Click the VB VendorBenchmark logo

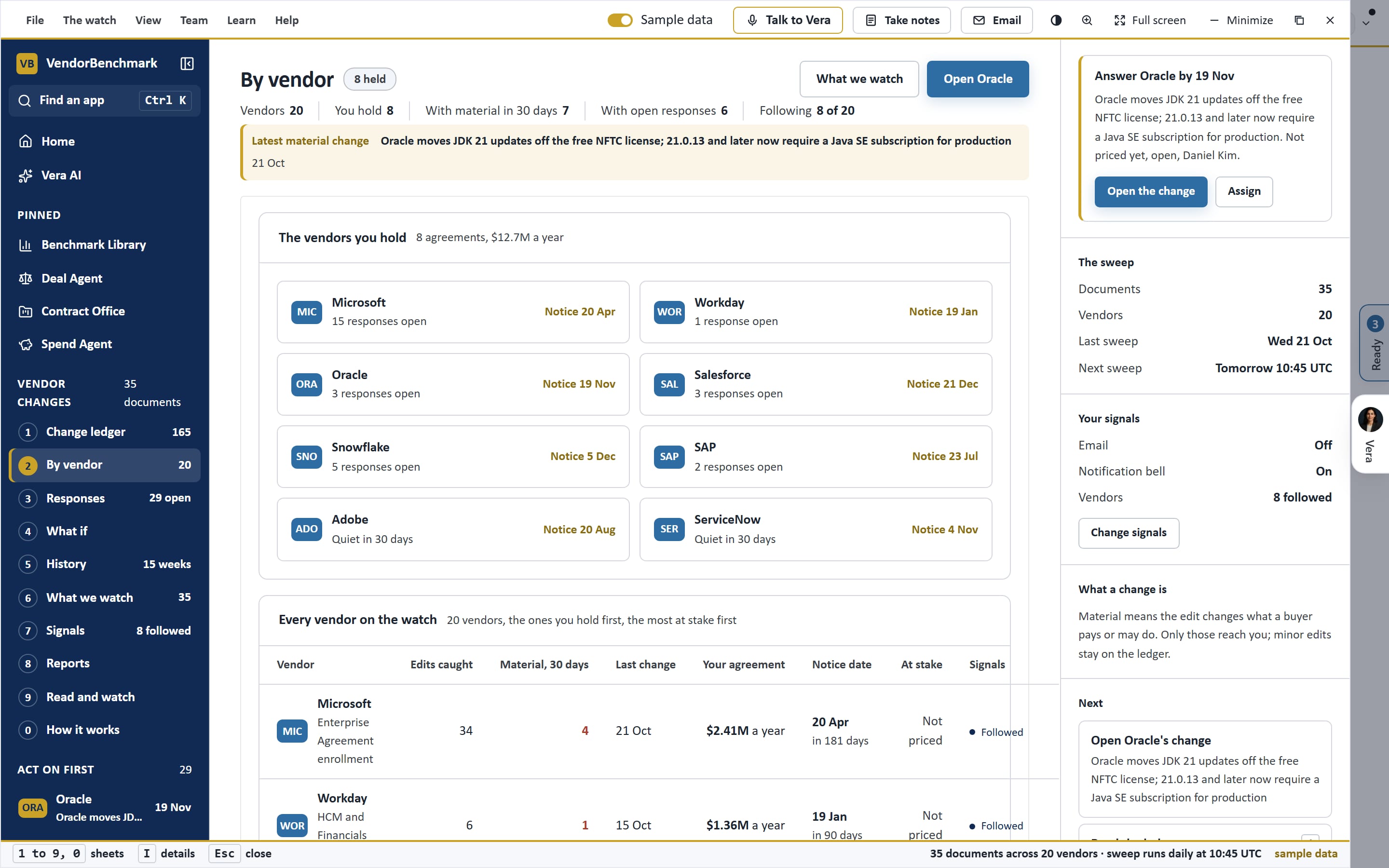pyautogui.click(x=27, y=63)
